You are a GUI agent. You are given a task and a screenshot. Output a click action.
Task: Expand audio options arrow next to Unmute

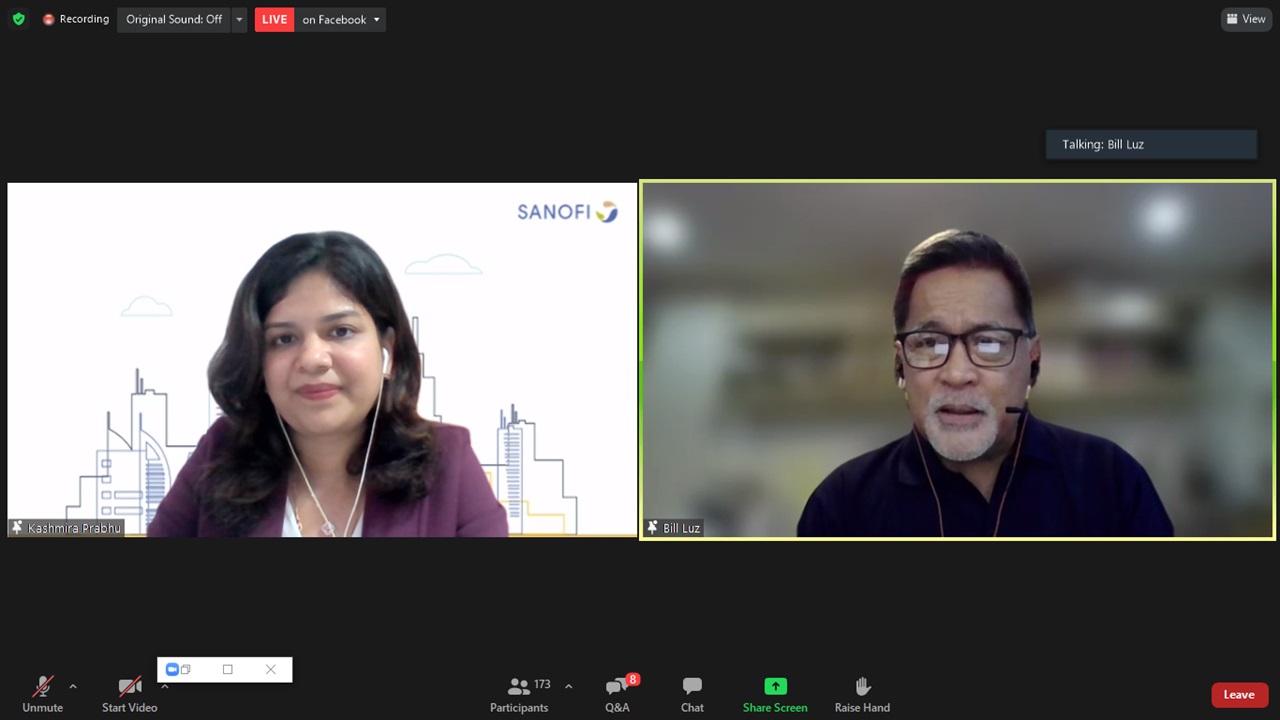click(73, 686)
